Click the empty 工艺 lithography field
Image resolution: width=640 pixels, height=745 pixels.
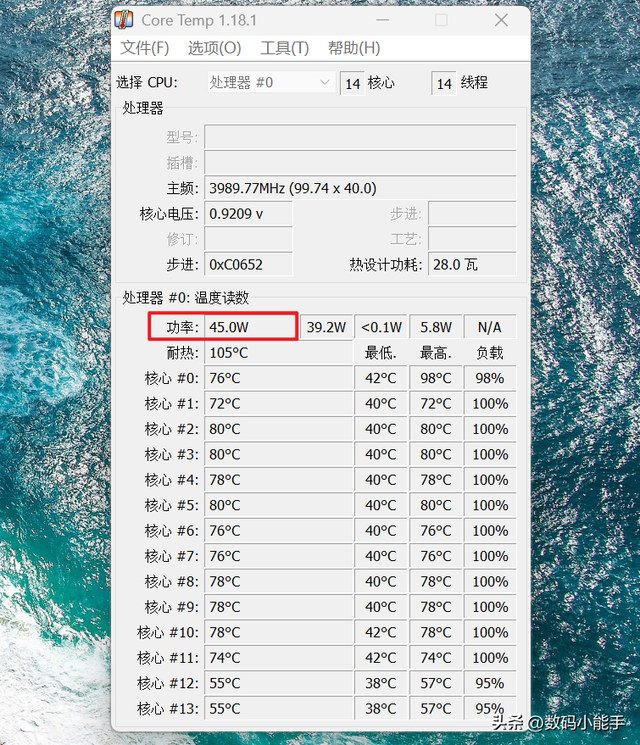[x=472, y=239]
